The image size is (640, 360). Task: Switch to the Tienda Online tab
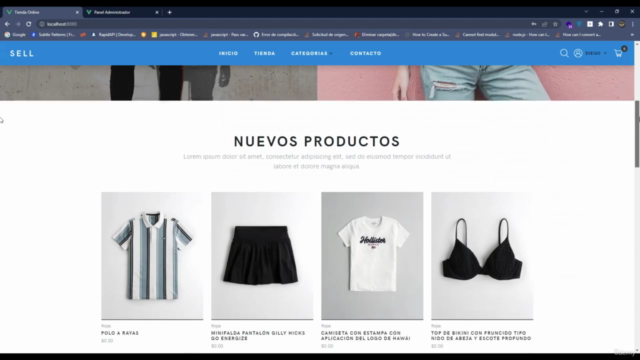coord(42,12)
